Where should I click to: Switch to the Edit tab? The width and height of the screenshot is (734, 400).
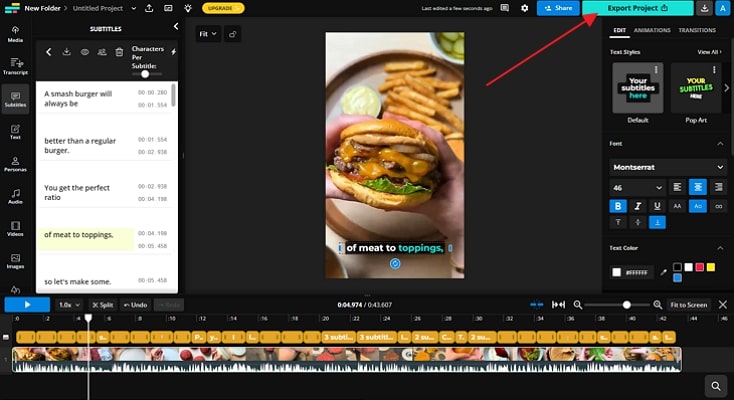pyautogui.click(x=620, y=30)
